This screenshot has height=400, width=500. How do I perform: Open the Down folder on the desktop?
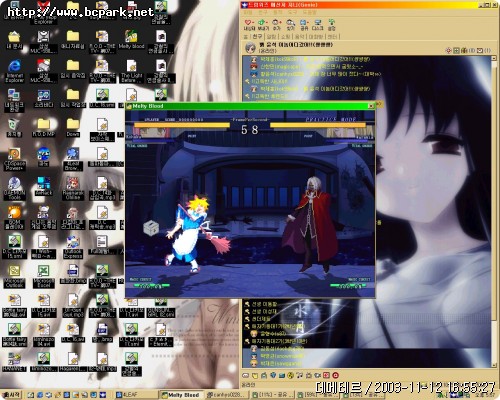point(73,128)
